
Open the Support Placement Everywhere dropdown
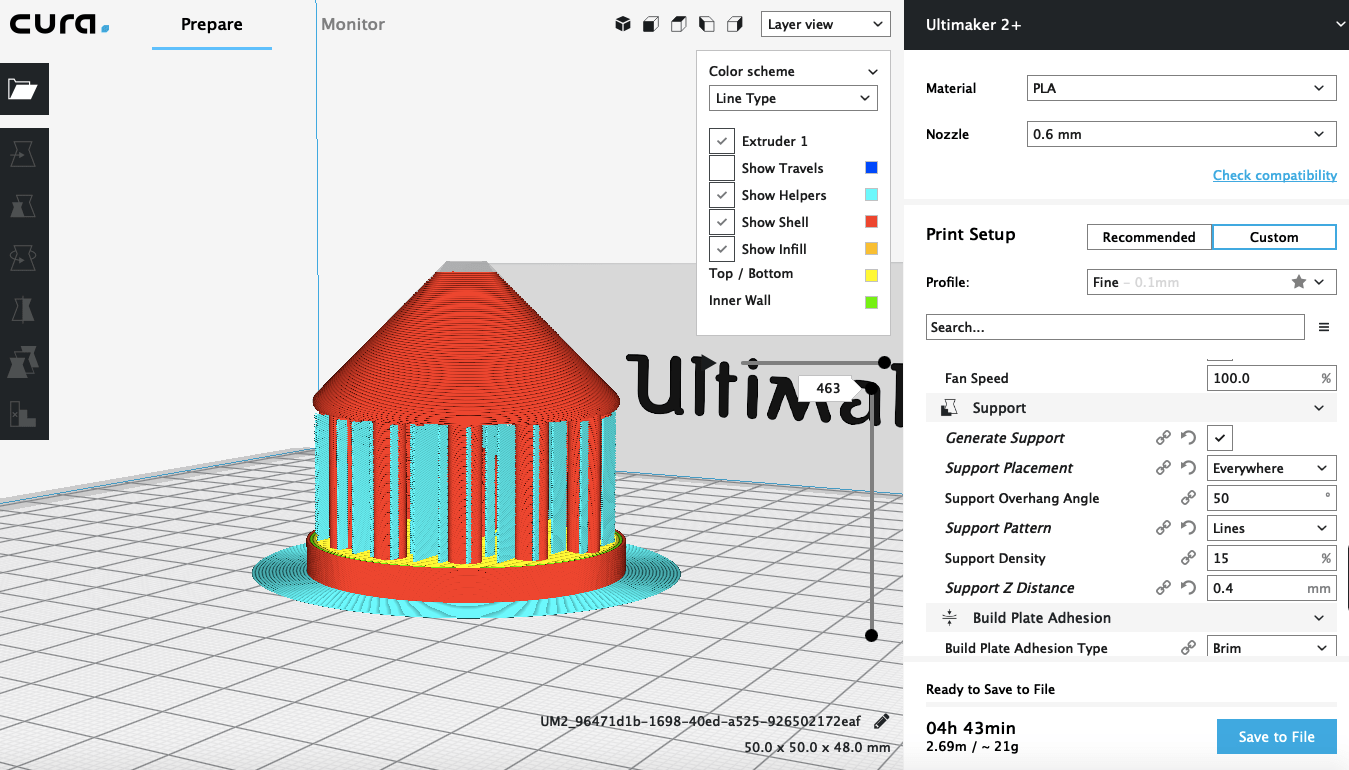[x=1272, y=468]
